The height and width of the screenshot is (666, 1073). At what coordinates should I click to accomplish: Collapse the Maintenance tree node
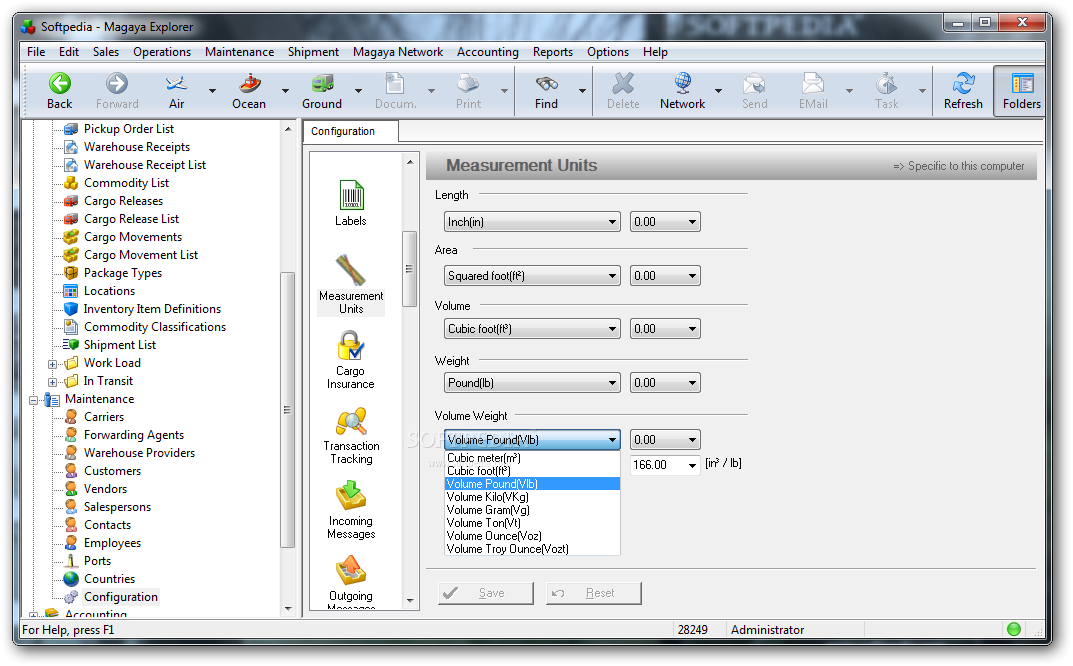pos(34,400)
